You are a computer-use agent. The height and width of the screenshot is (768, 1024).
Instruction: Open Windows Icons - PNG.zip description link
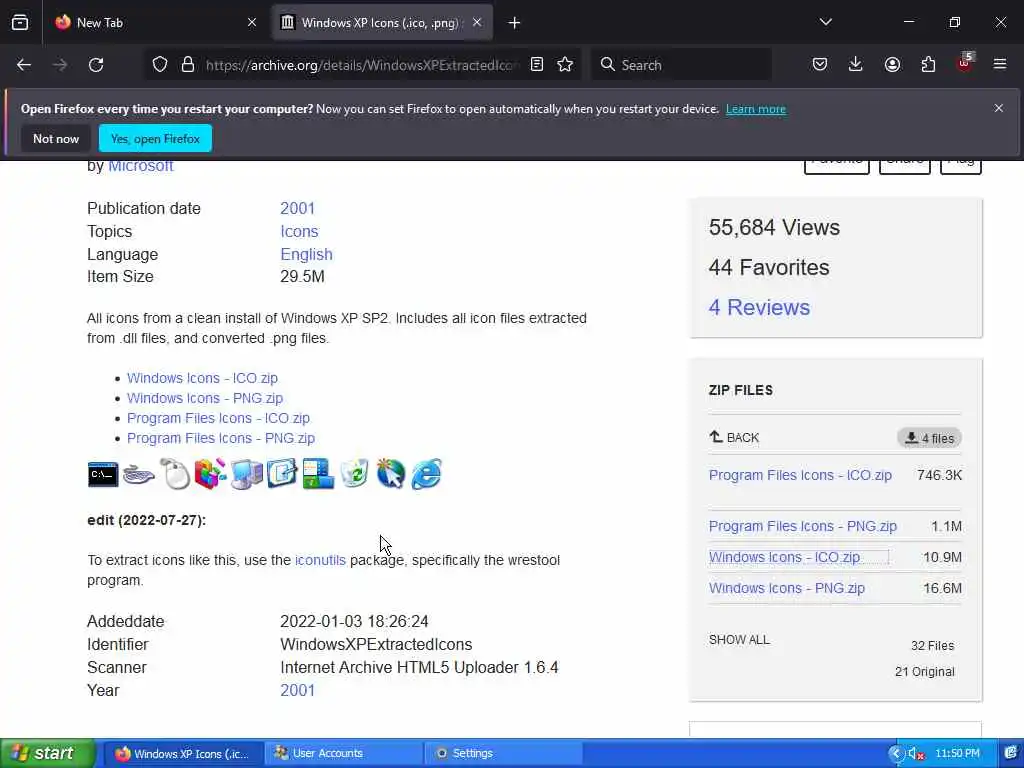coord(205,398)
